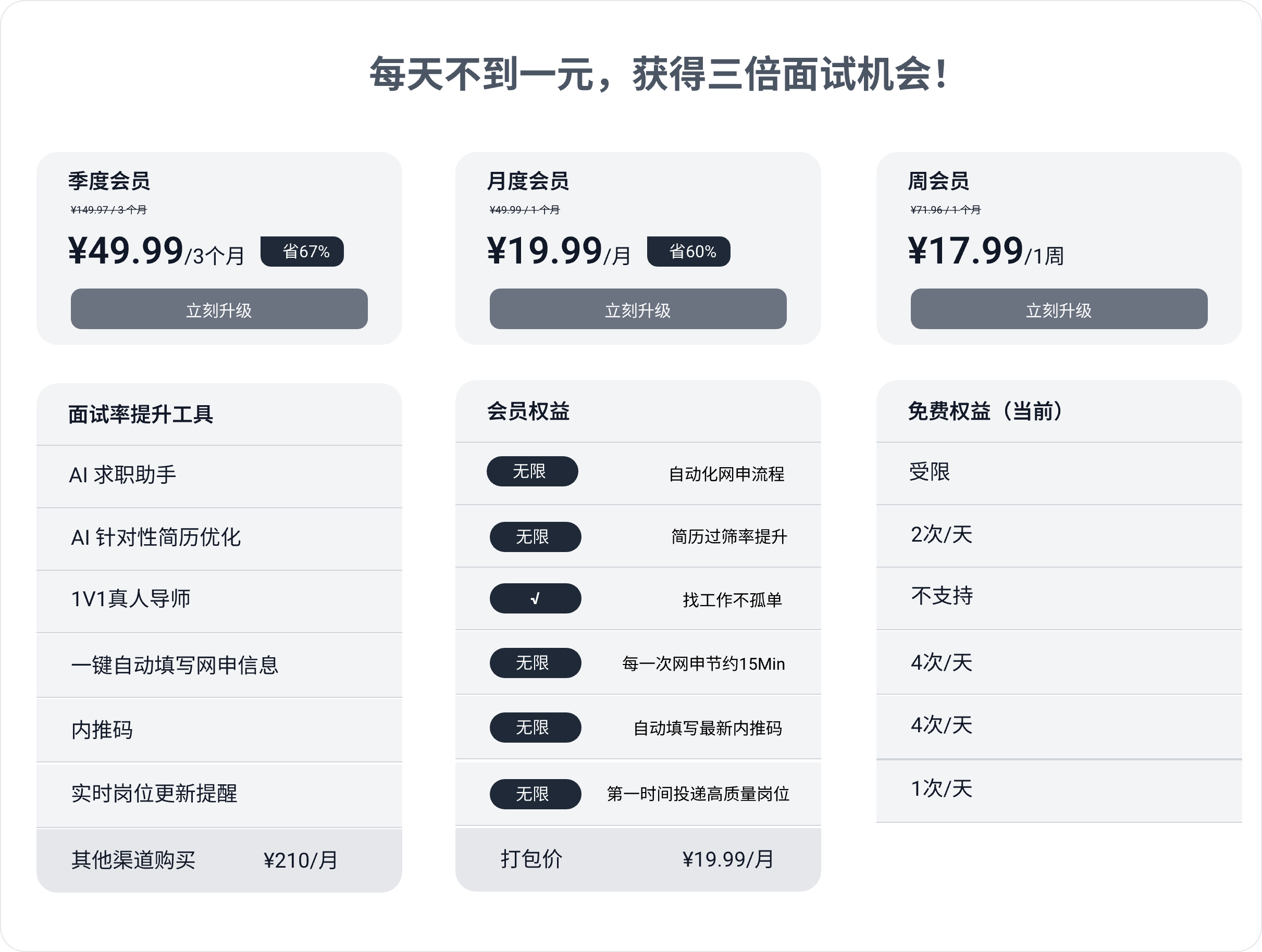Select the AI 求职助手 row
This screenshot has width=1262, height=952.
pyautogui.click(x=219, y=477)
